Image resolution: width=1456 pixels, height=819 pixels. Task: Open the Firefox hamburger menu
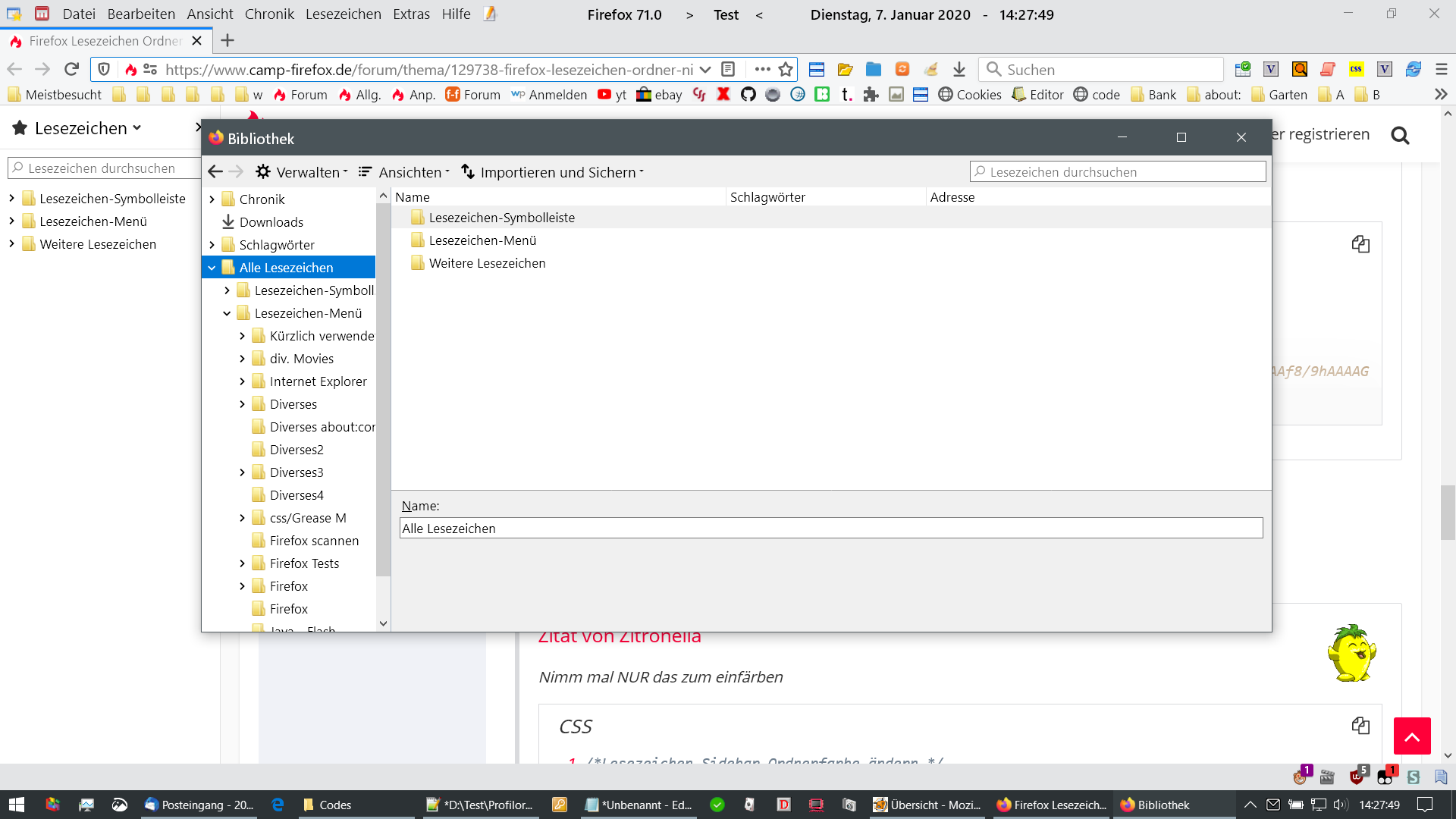(x=1442, y=69)
